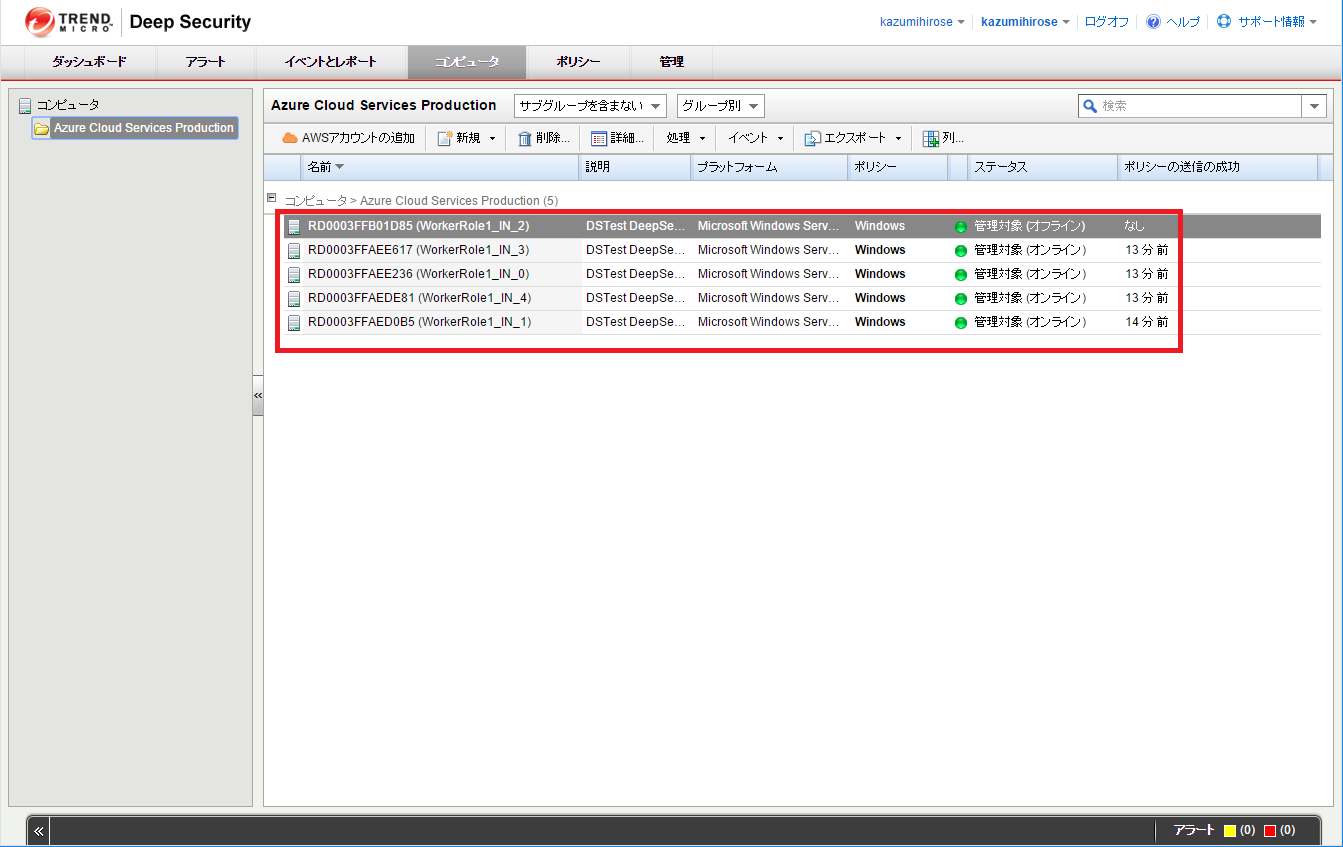Click the 詳細 details icon
1343x847 pixels.
click(x=599, y=138)
